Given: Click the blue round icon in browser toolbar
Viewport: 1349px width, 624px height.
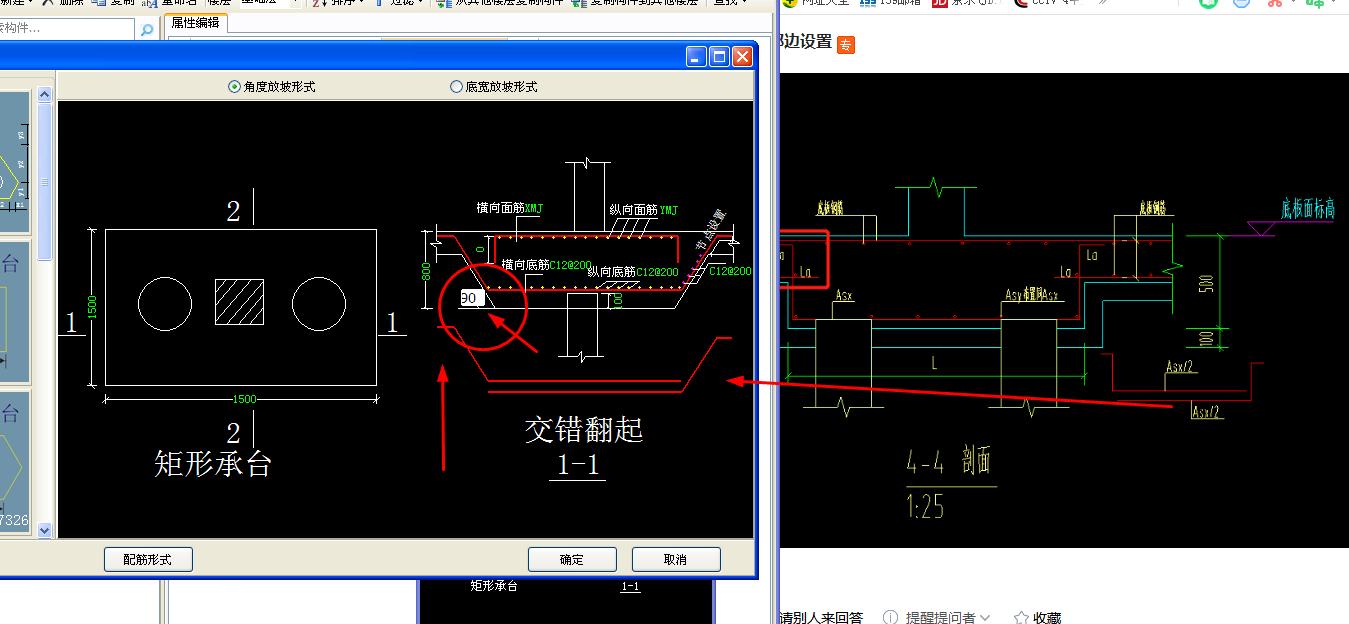Looking at the screenshot, I should [x=1241, y=3].
